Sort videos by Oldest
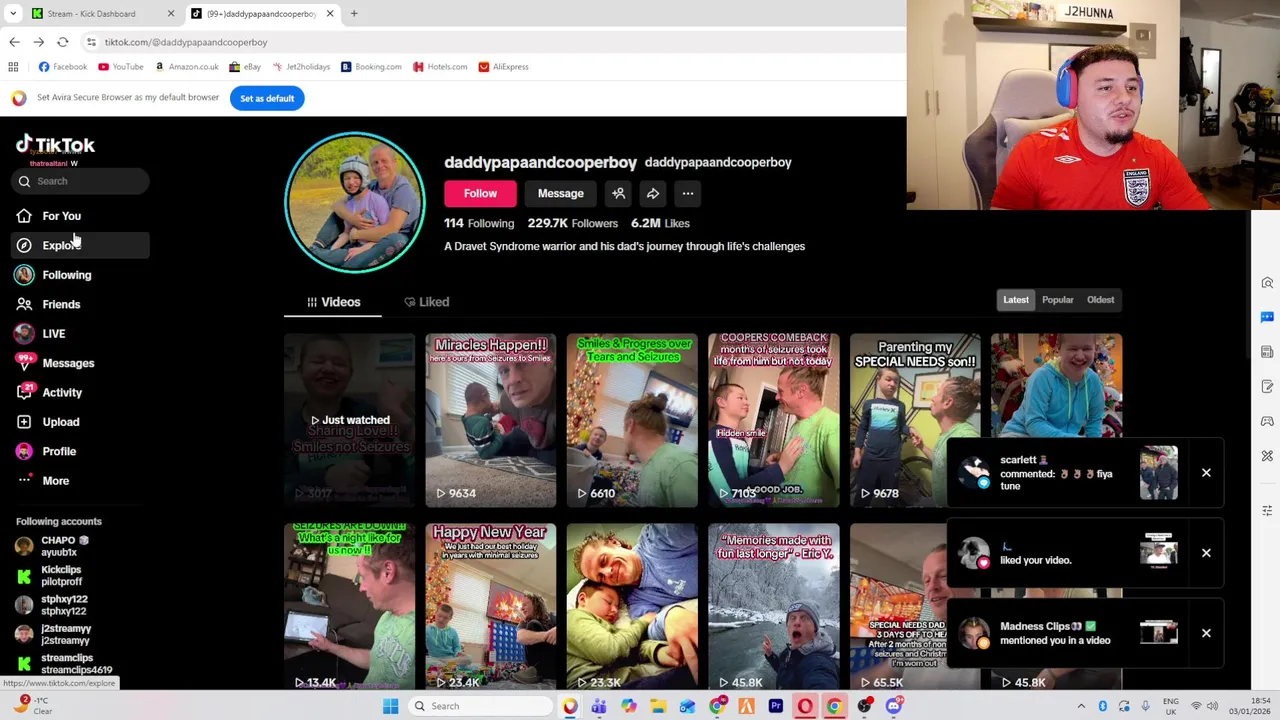The height and width of the screenshot is (720, 1280). [x=1100, y=300]
